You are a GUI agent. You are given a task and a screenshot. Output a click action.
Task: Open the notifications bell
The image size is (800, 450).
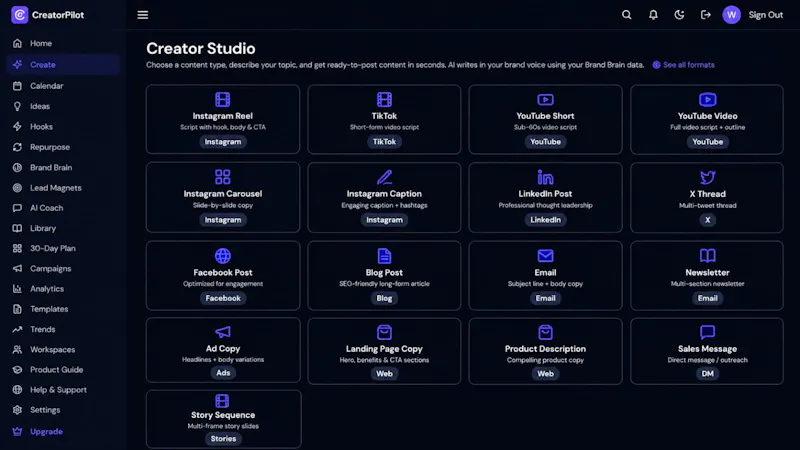653,15
